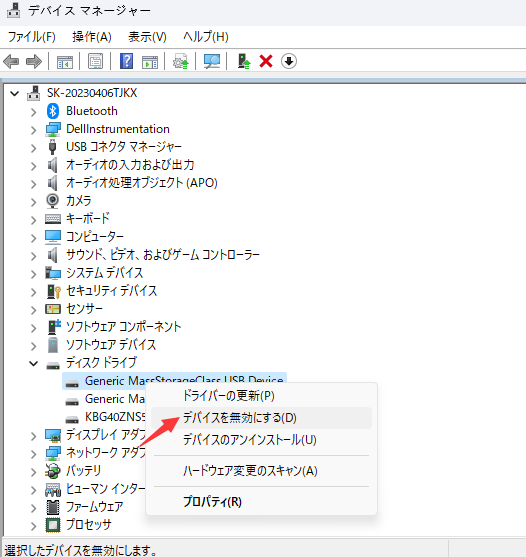Click status bar text 選択したデバイスを無効にします。
The height and width of the screenshot is (557, 526).
(81, 551)
